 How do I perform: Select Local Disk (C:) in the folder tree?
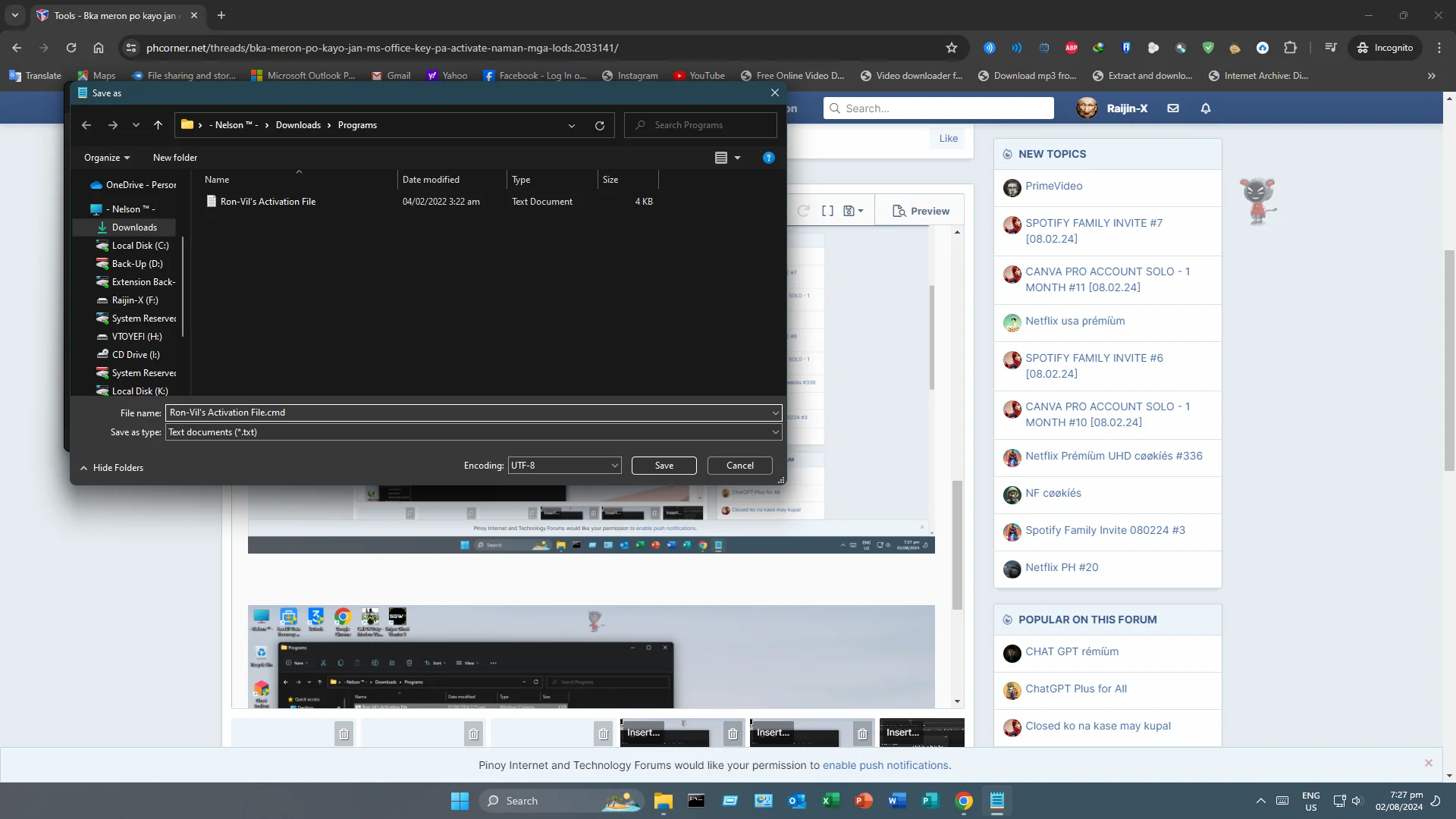[140, 246]
